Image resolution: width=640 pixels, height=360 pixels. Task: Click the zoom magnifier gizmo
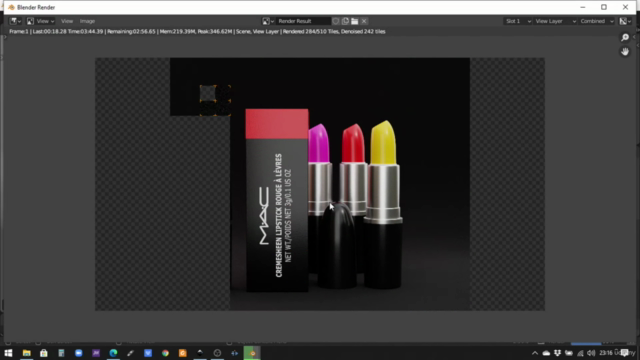(x=625, y=38)
